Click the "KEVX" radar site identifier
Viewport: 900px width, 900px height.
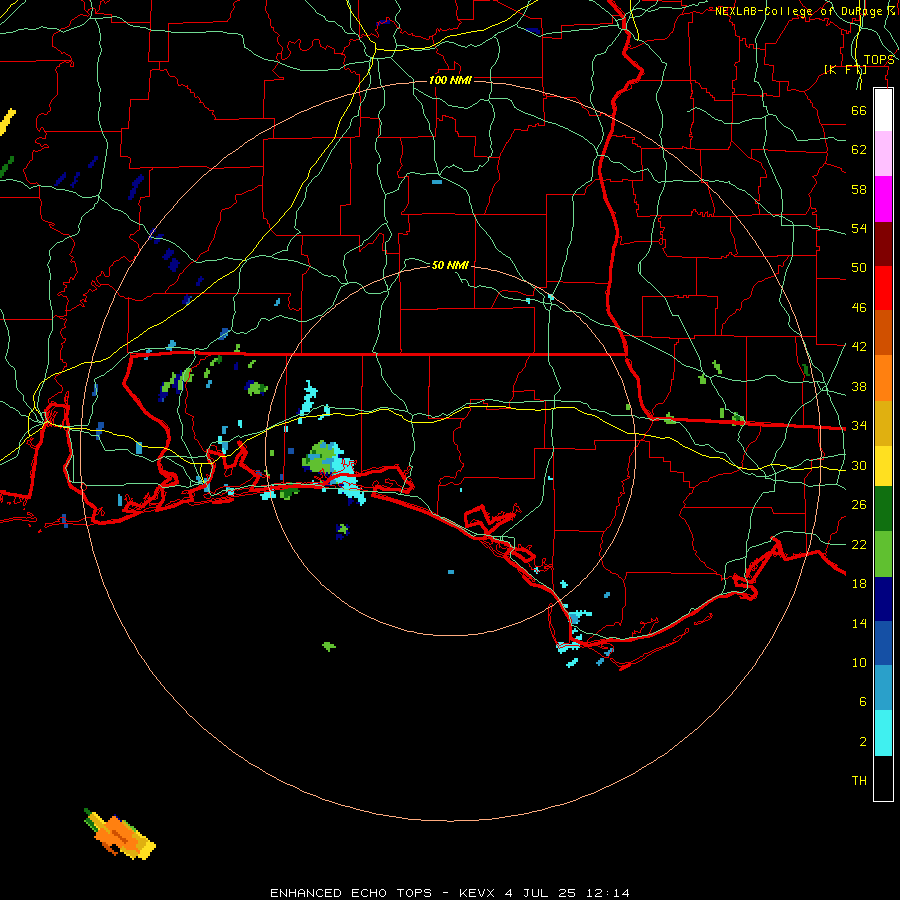pyautogui.click(x=476, y=893)
